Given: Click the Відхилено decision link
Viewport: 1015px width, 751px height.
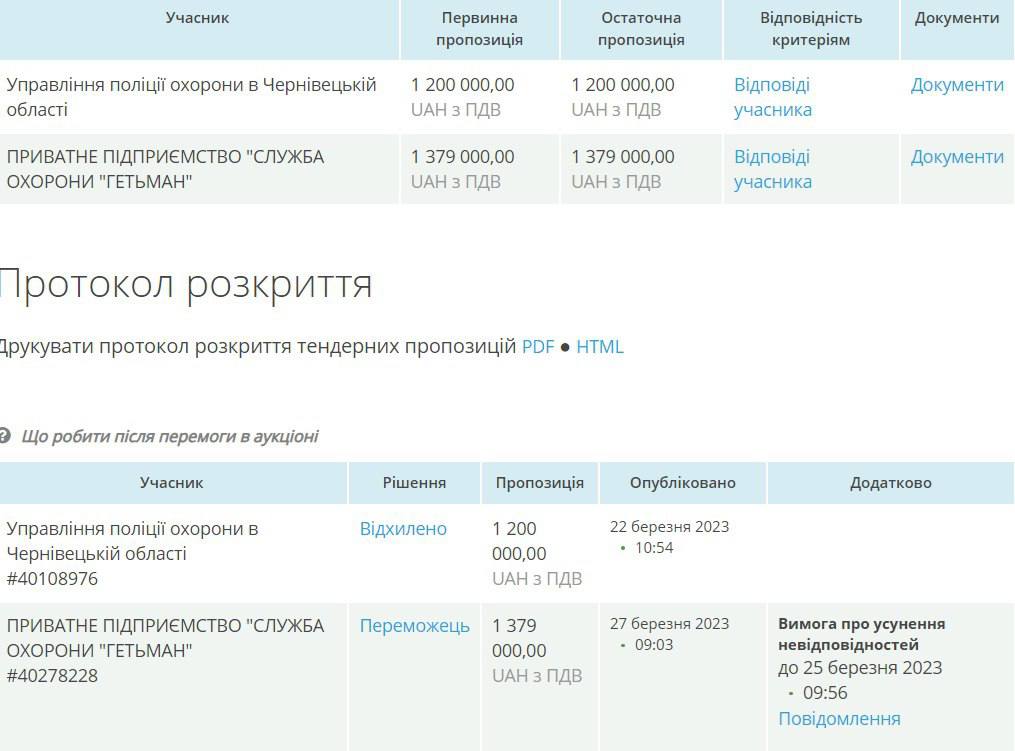Looking at the screenshot, I should pos(403,529).
